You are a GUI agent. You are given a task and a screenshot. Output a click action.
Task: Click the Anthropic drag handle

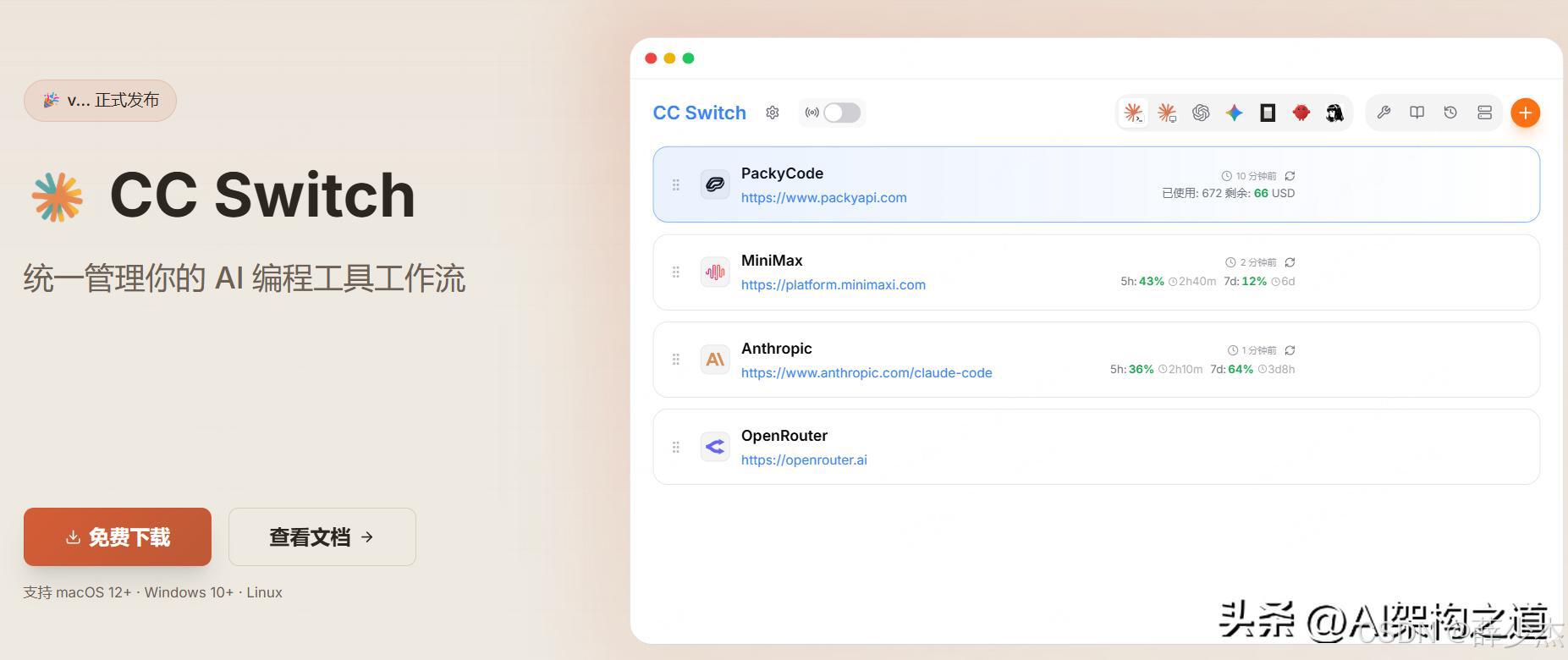tap(676, 360)
